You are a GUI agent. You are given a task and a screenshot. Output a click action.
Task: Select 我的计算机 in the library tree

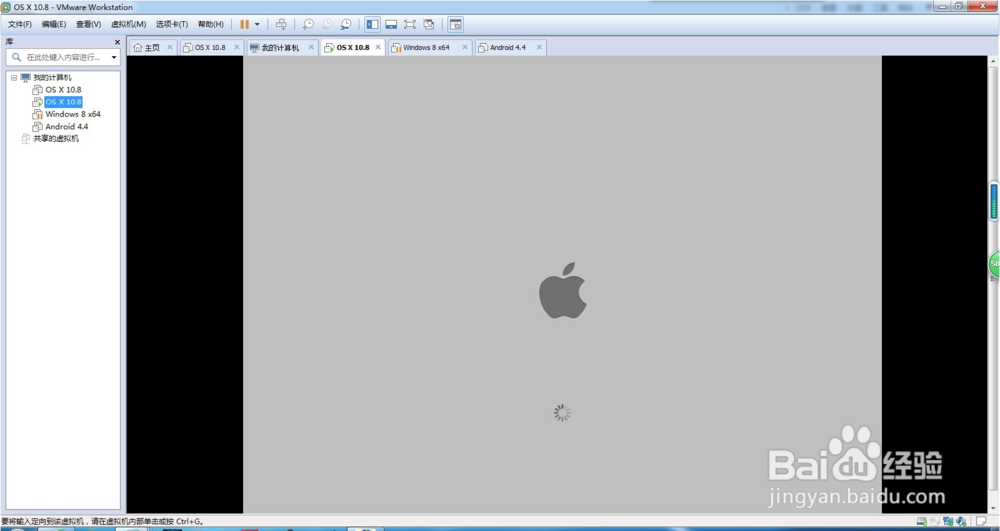coord(52,78)
